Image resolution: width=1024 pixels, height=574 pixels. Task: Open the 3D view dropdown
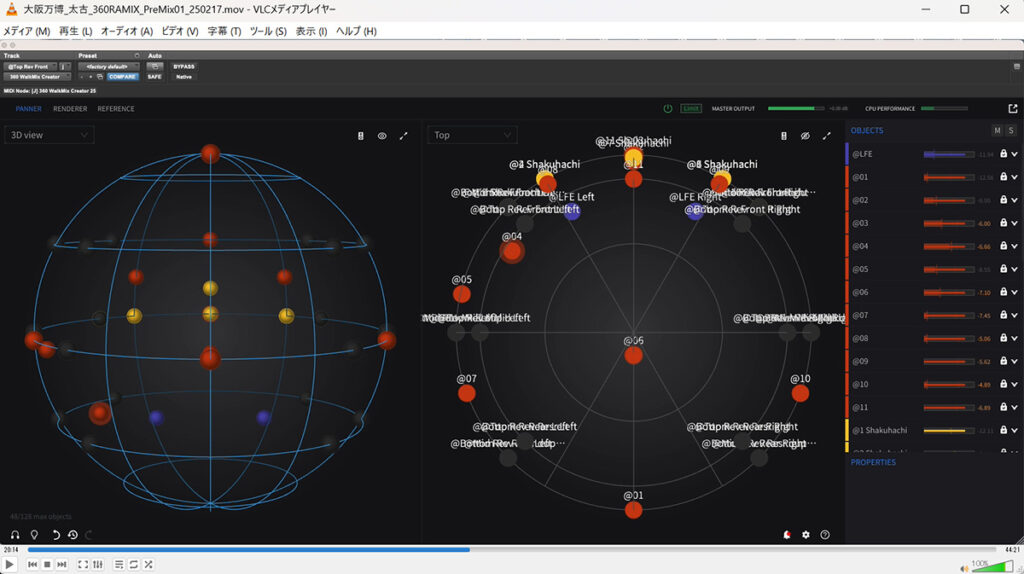pyautogui.click(x=49, y=135)
